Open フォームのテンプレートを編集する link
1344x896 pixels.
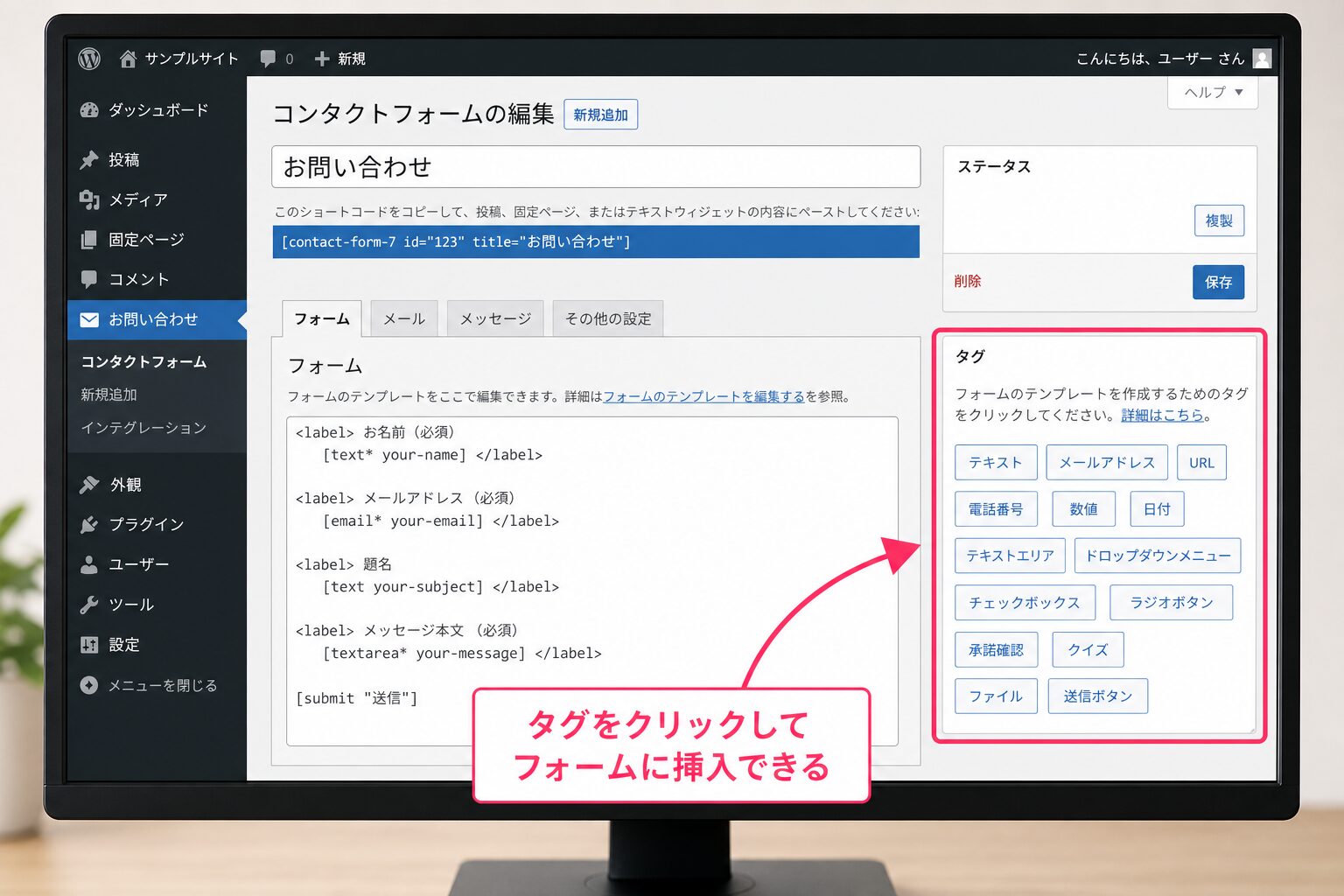coord(703,396)
